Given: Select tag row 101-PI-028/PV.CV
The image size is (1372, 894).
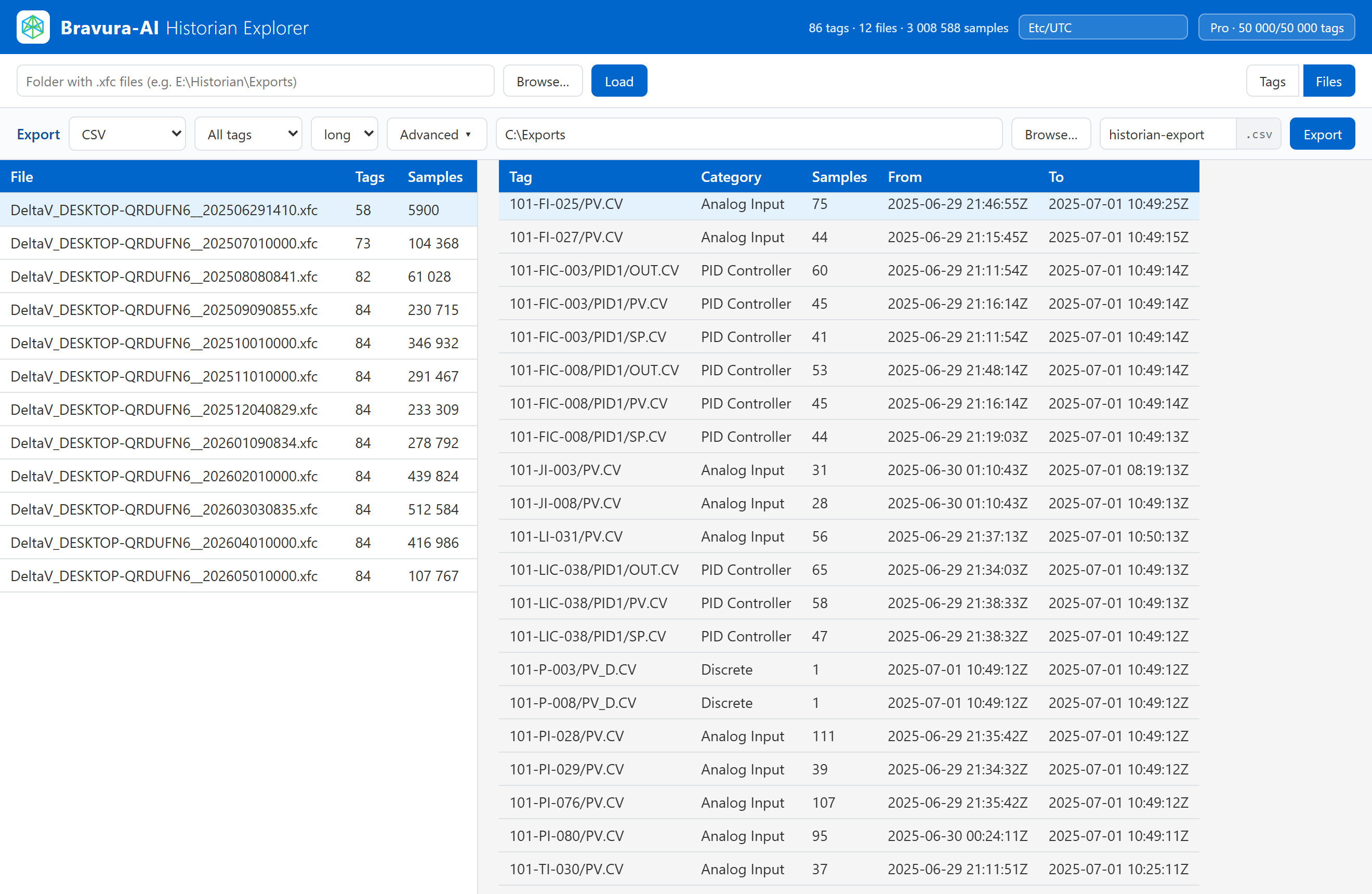Looking at the screenshot, I should pos(849,736).
